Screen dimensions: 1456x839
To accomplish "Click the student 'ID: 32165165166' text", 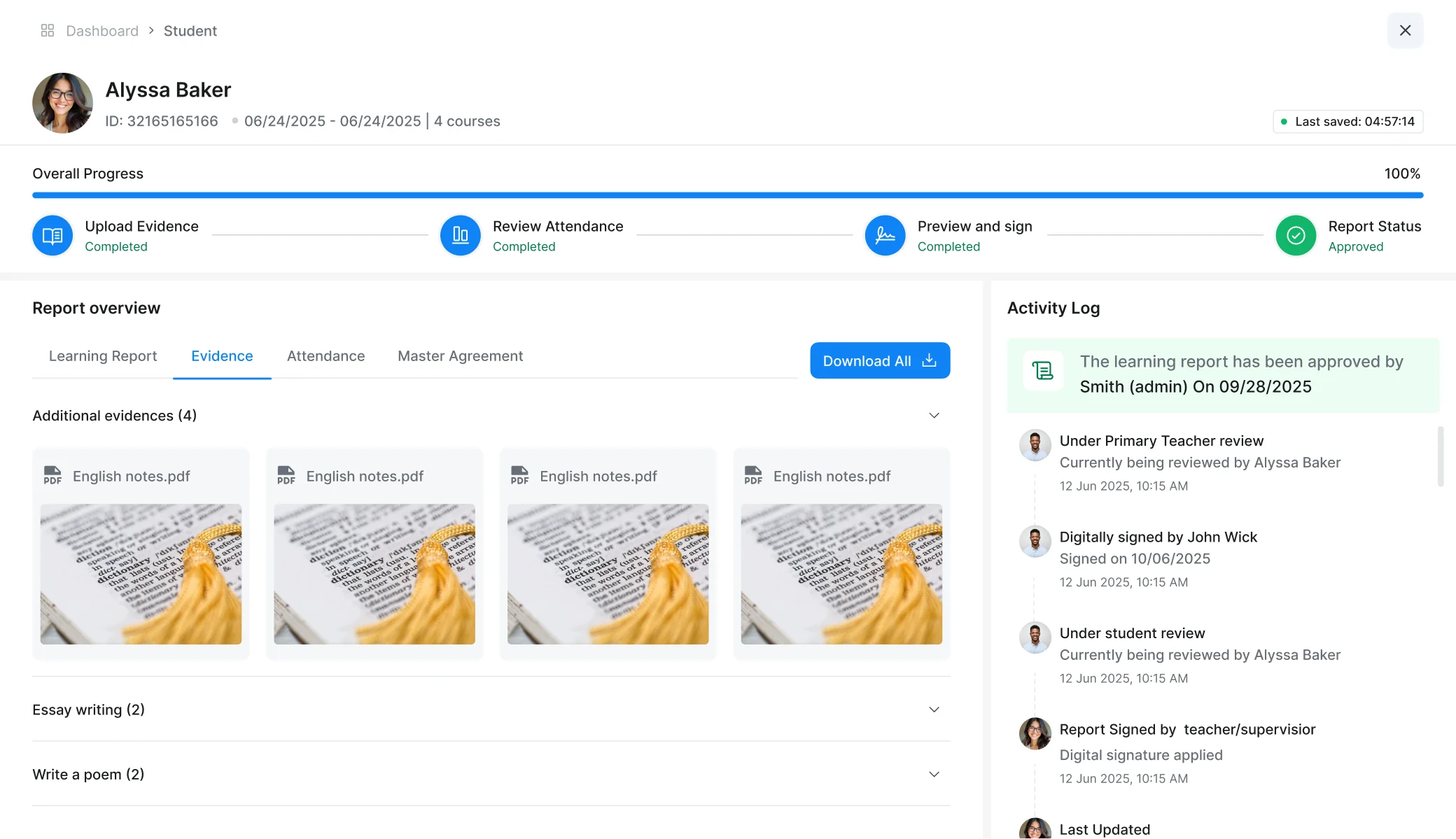I will coord(162,121).
